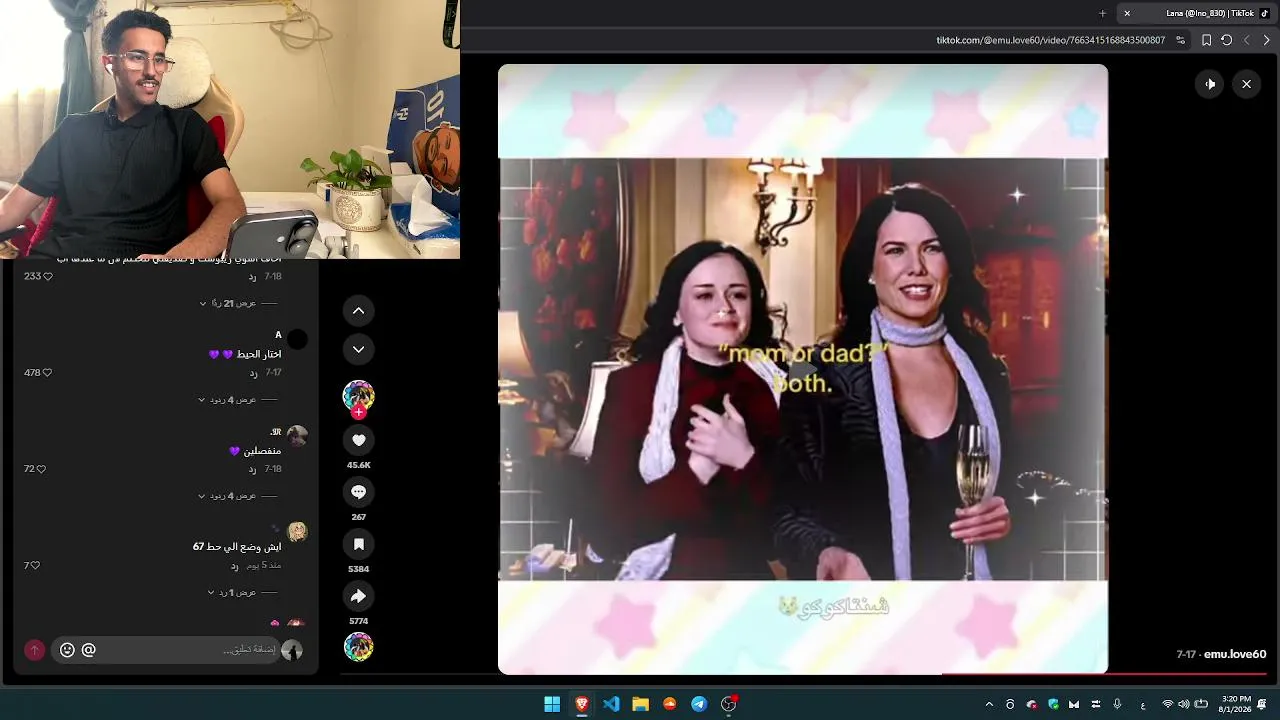This screenshot has width=1280, height=720.
Task: Like the video with the heart button
Action: click(358, 440)
